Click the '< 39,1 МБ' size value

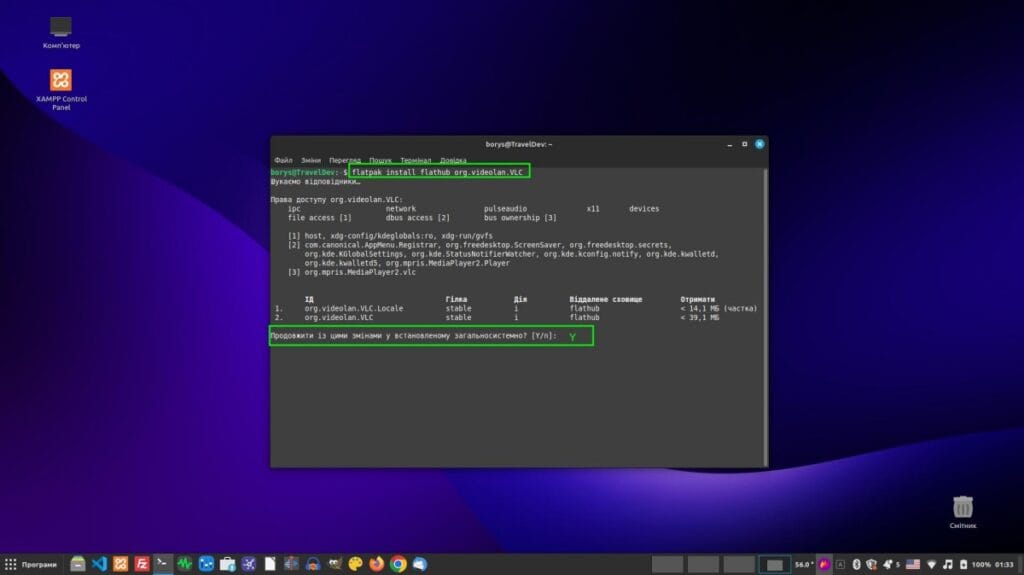tap(699, 318)
